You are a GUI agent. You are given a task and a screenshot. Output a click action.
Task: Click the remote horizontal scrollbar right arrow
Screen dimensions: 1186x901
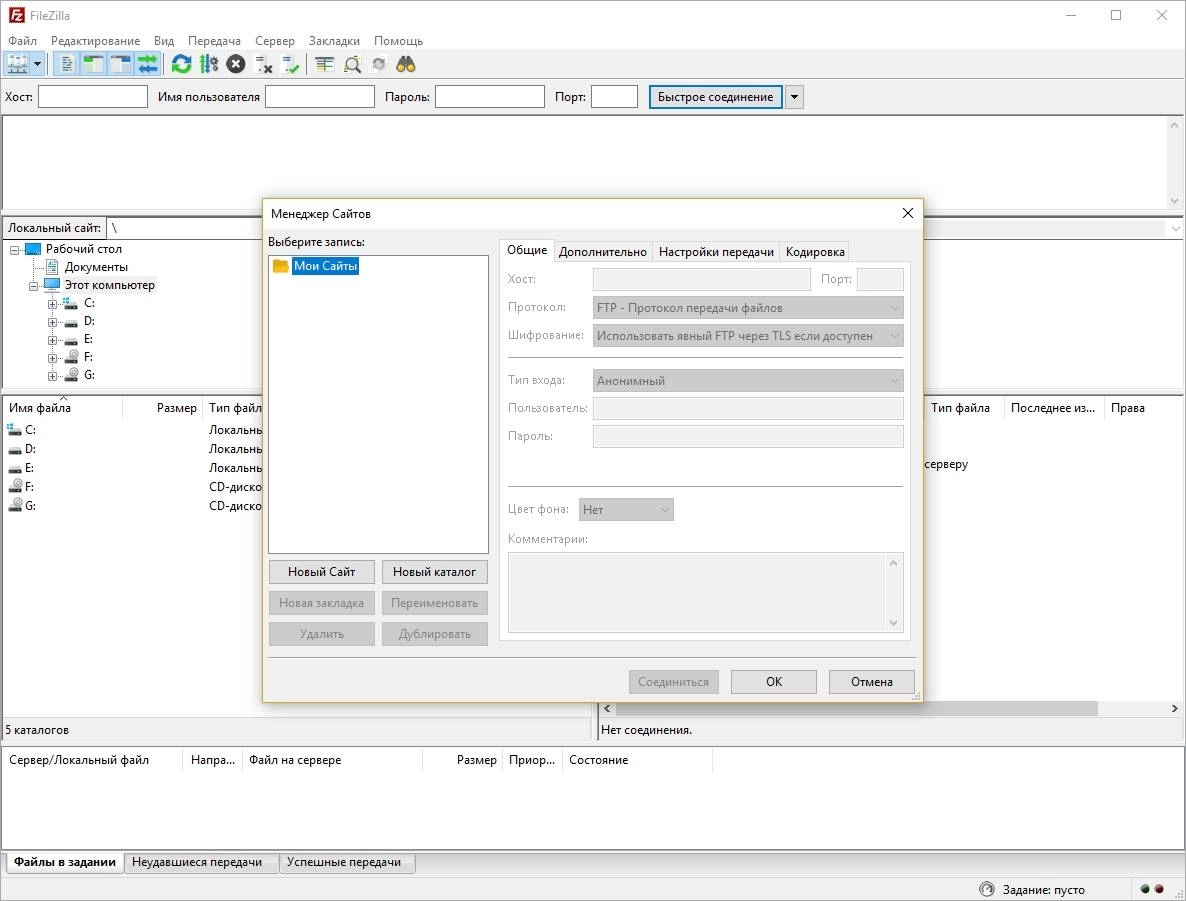[x=1174, y=709]
